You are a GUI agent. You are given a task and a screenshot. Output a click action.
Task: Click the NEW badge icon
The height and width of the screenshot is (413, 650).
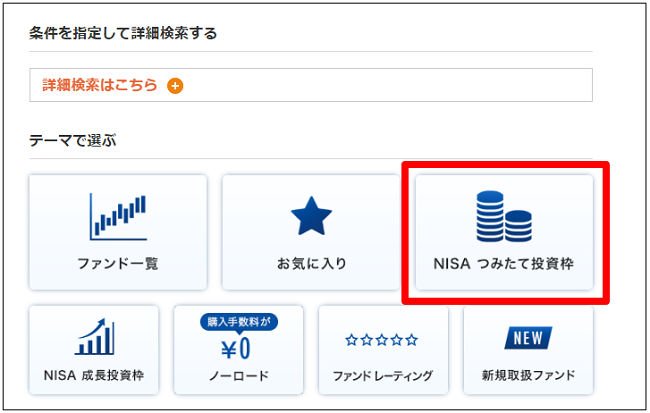click(x=528, y=338)
